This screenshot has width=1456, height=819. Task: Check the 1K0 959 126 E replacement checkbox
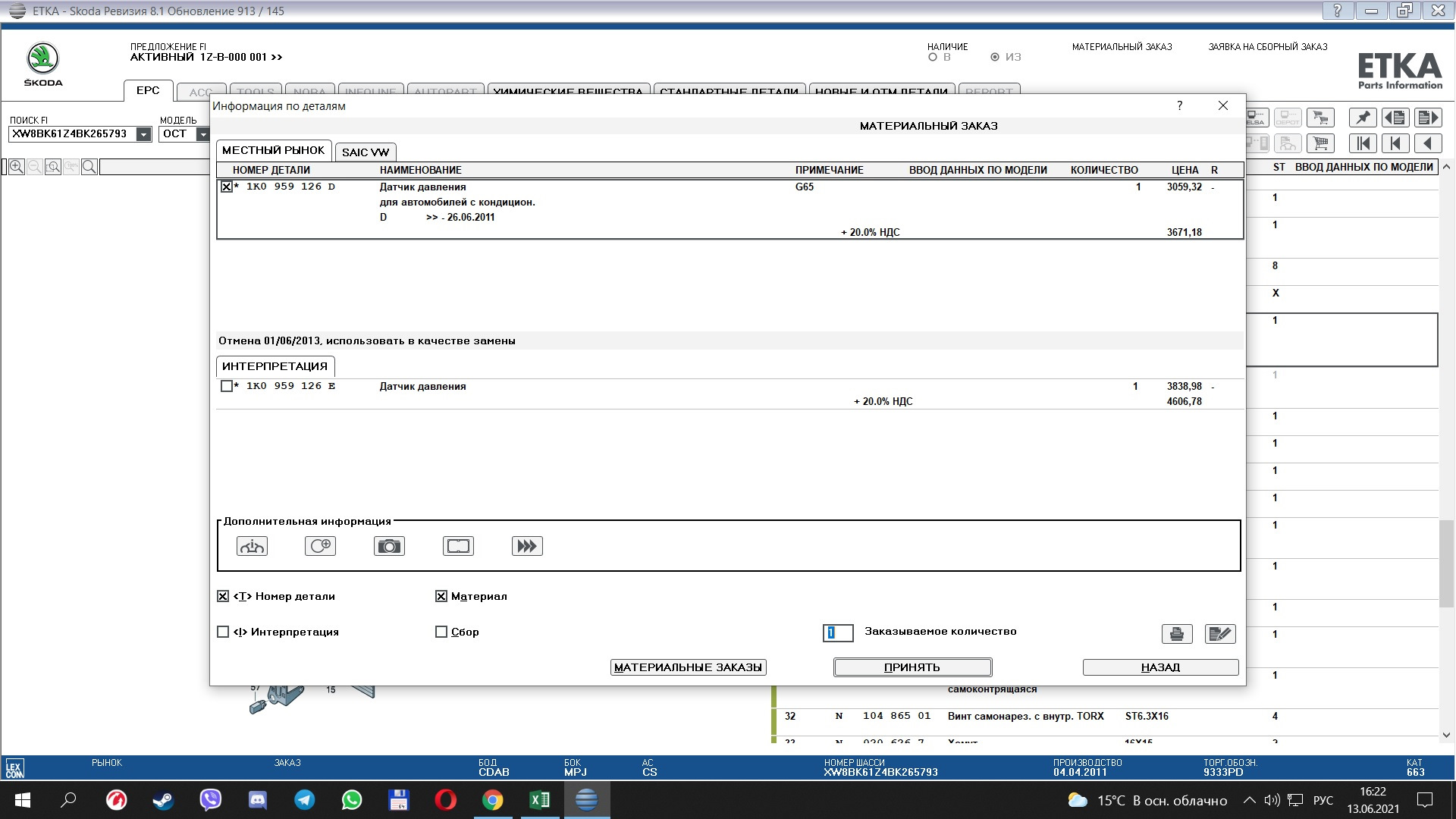(x=226, y=386)
